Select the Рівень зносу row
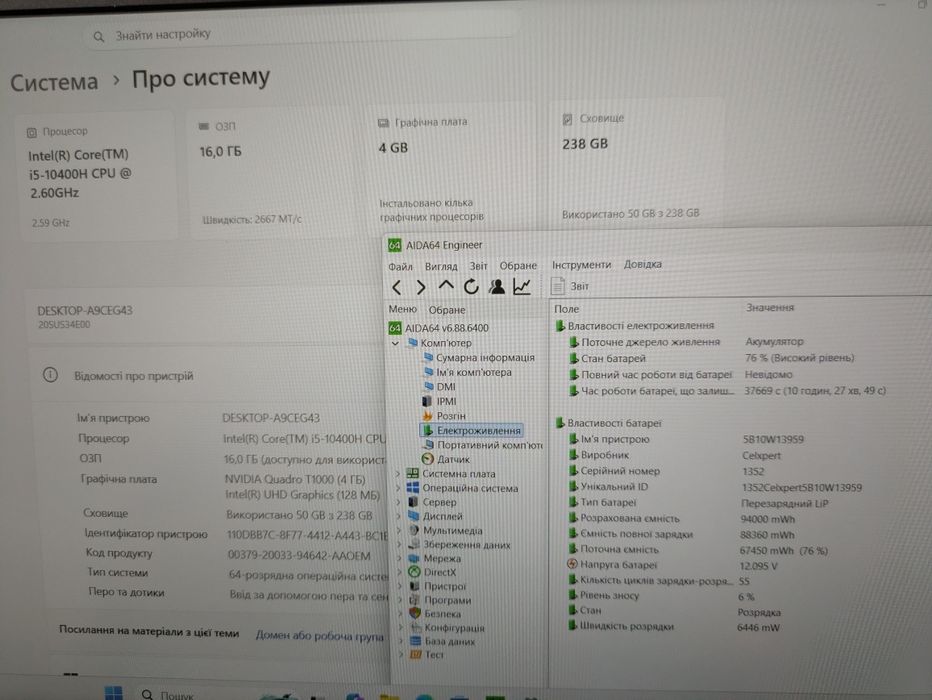This screenshot has height=700, width=932. pos(661,596)
